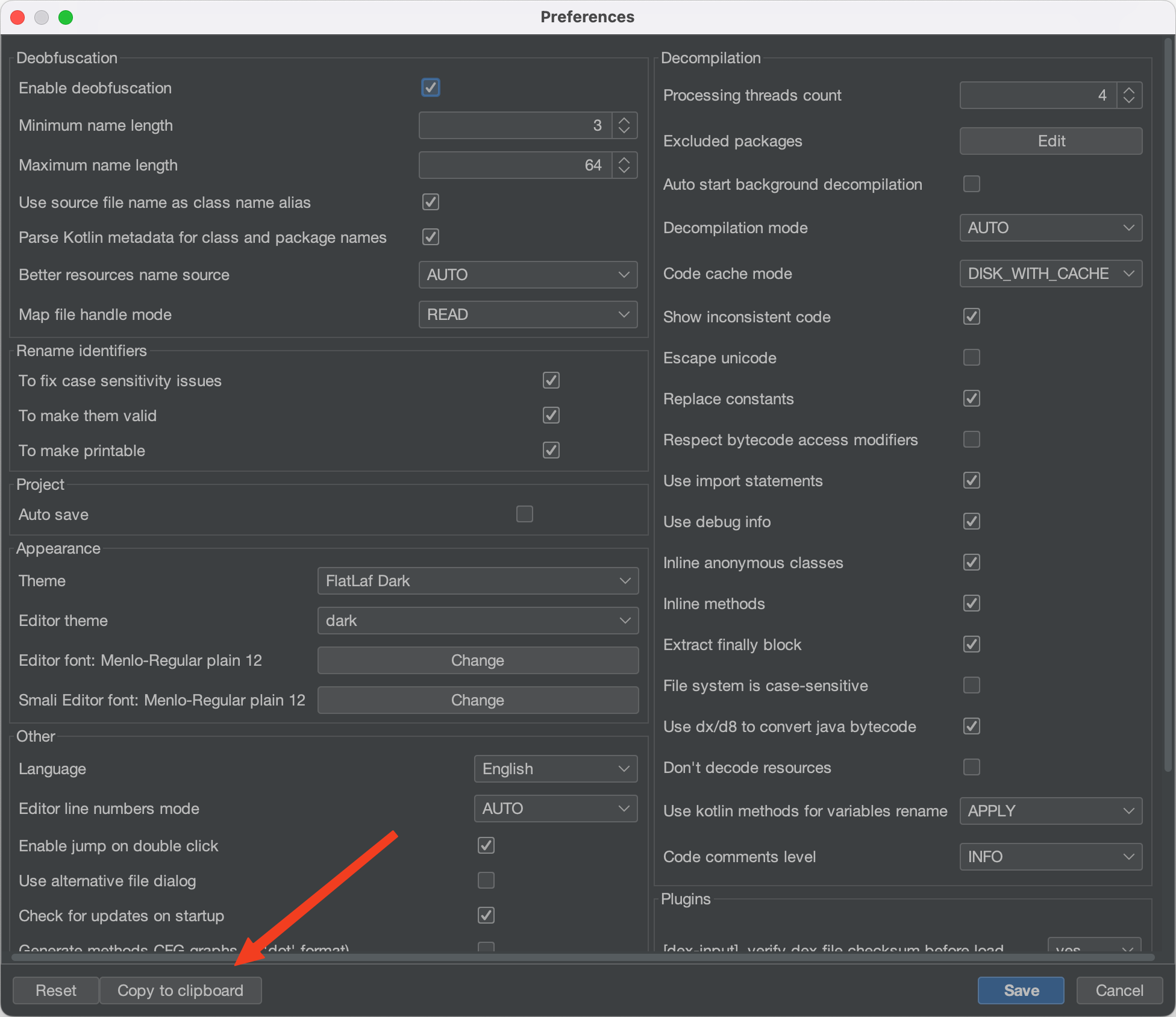The height and width of the screenshot is (1017, 1176).
Task: Click the vertical scrollbar on the right edge
Action: (1168, 404)
